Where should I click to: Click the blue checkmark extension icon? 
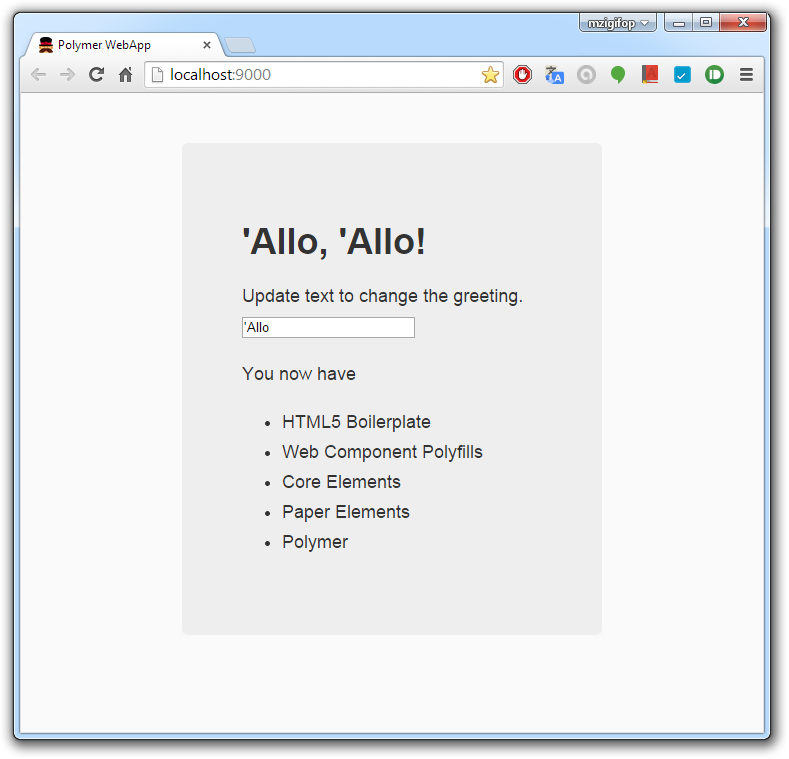tap(682, 75)
